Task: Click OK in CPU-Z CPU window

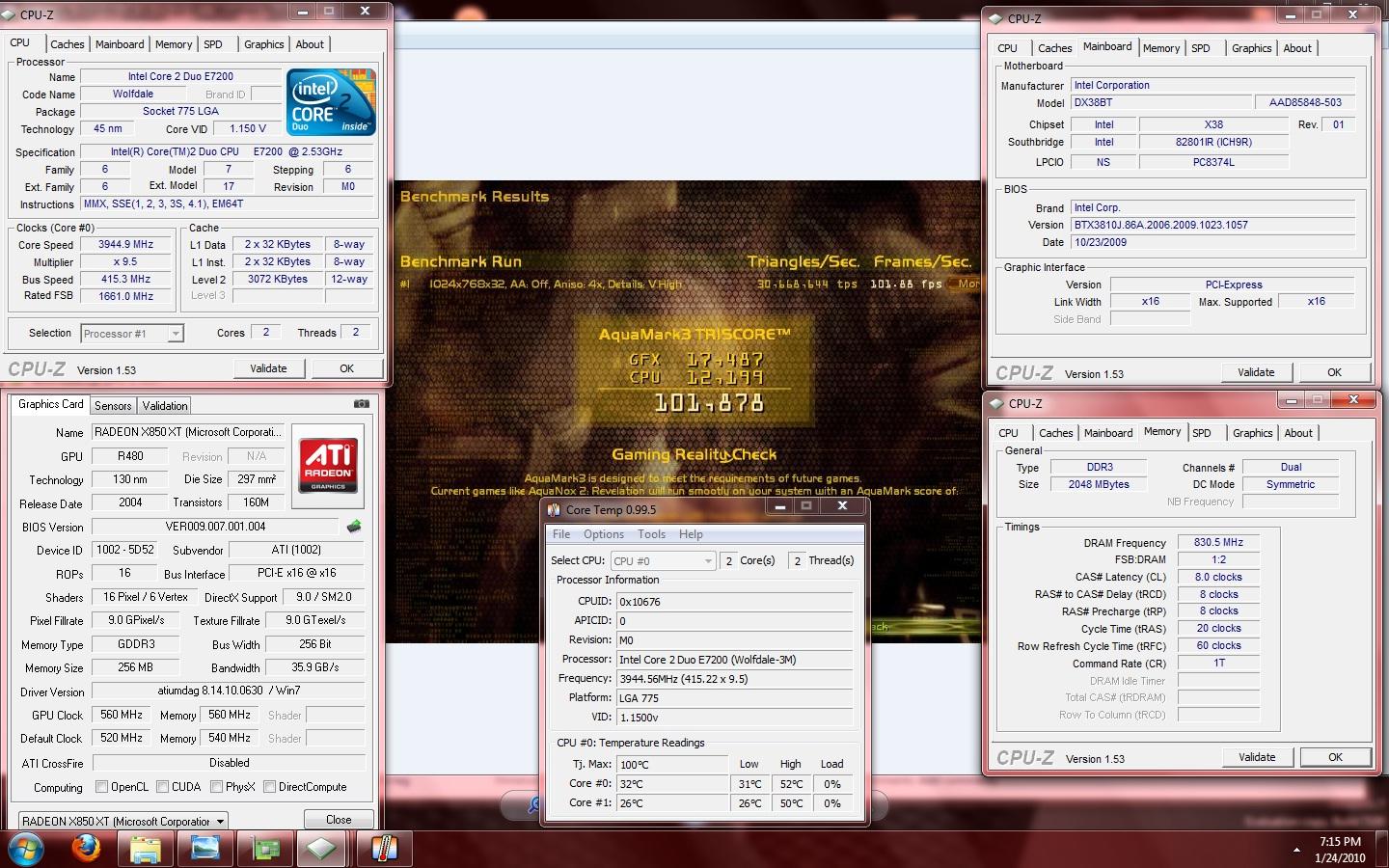Action: point(346,368)
